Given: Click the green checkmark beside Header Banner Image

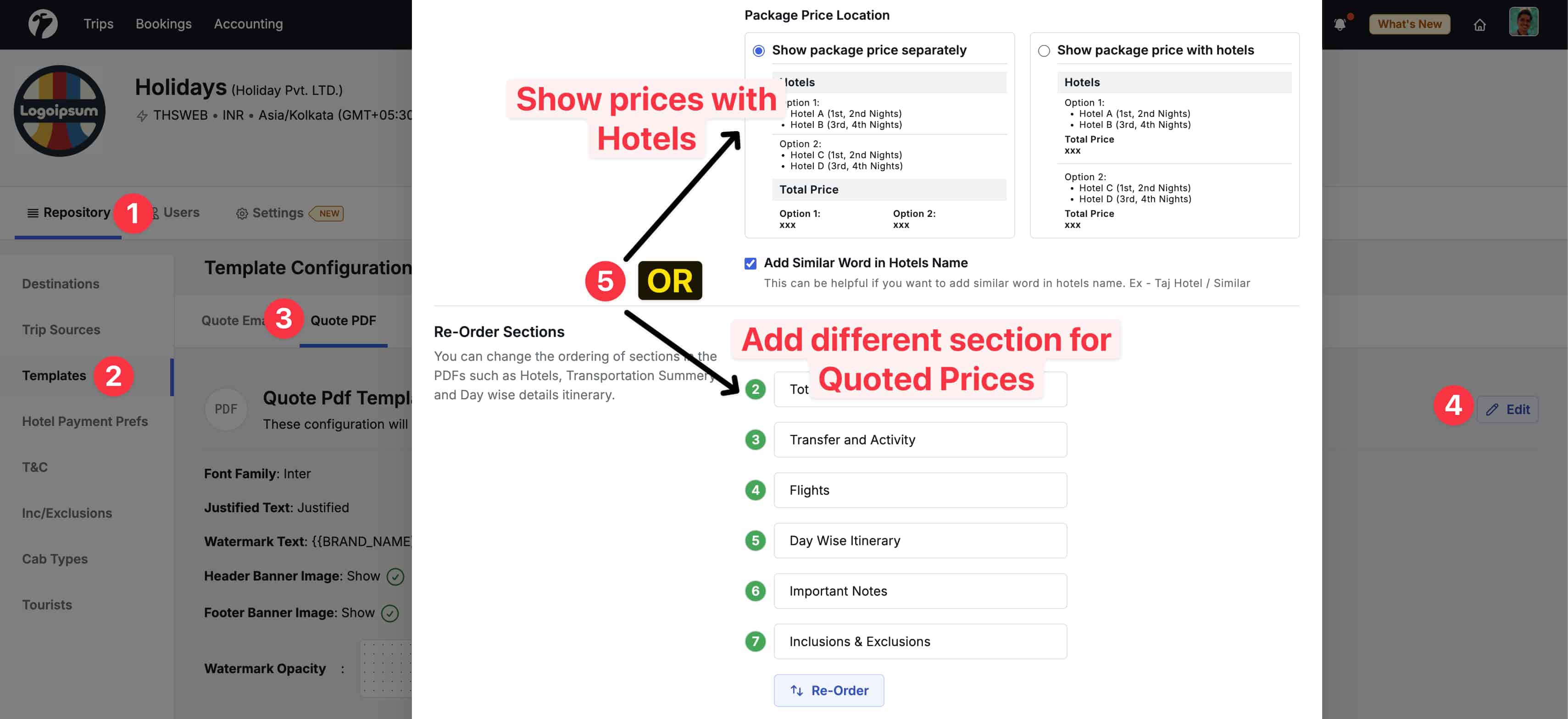Looking at the screenshot, I should point(395,576).
